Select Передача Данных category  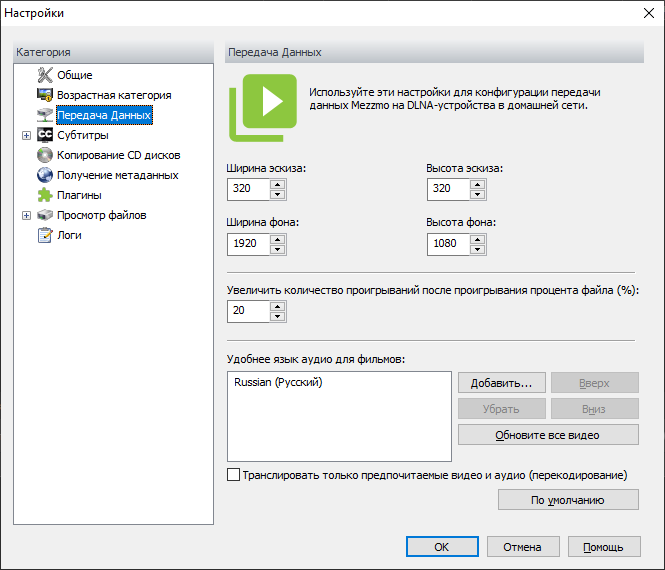point(103,115)
